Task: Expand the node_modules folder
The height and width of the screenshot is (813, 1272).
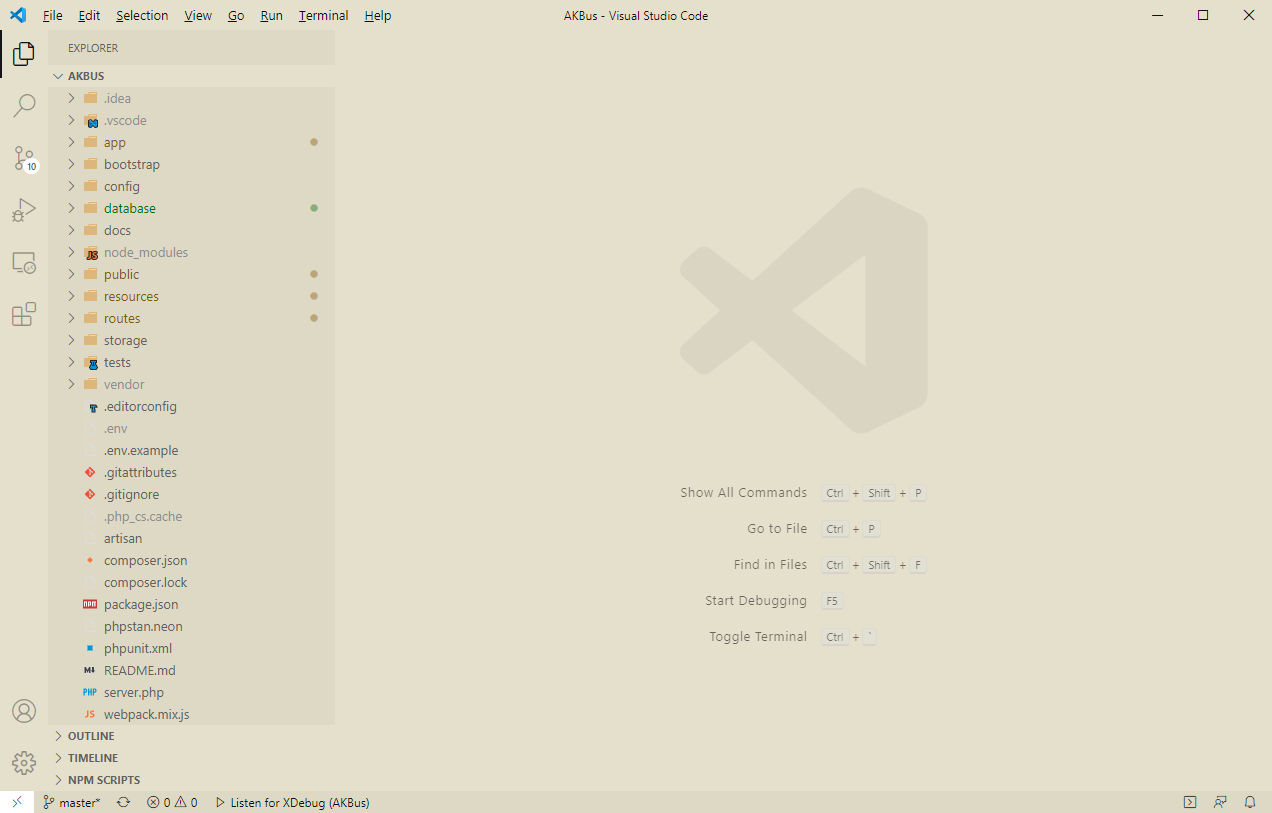Action: click(x=192, y=252)
